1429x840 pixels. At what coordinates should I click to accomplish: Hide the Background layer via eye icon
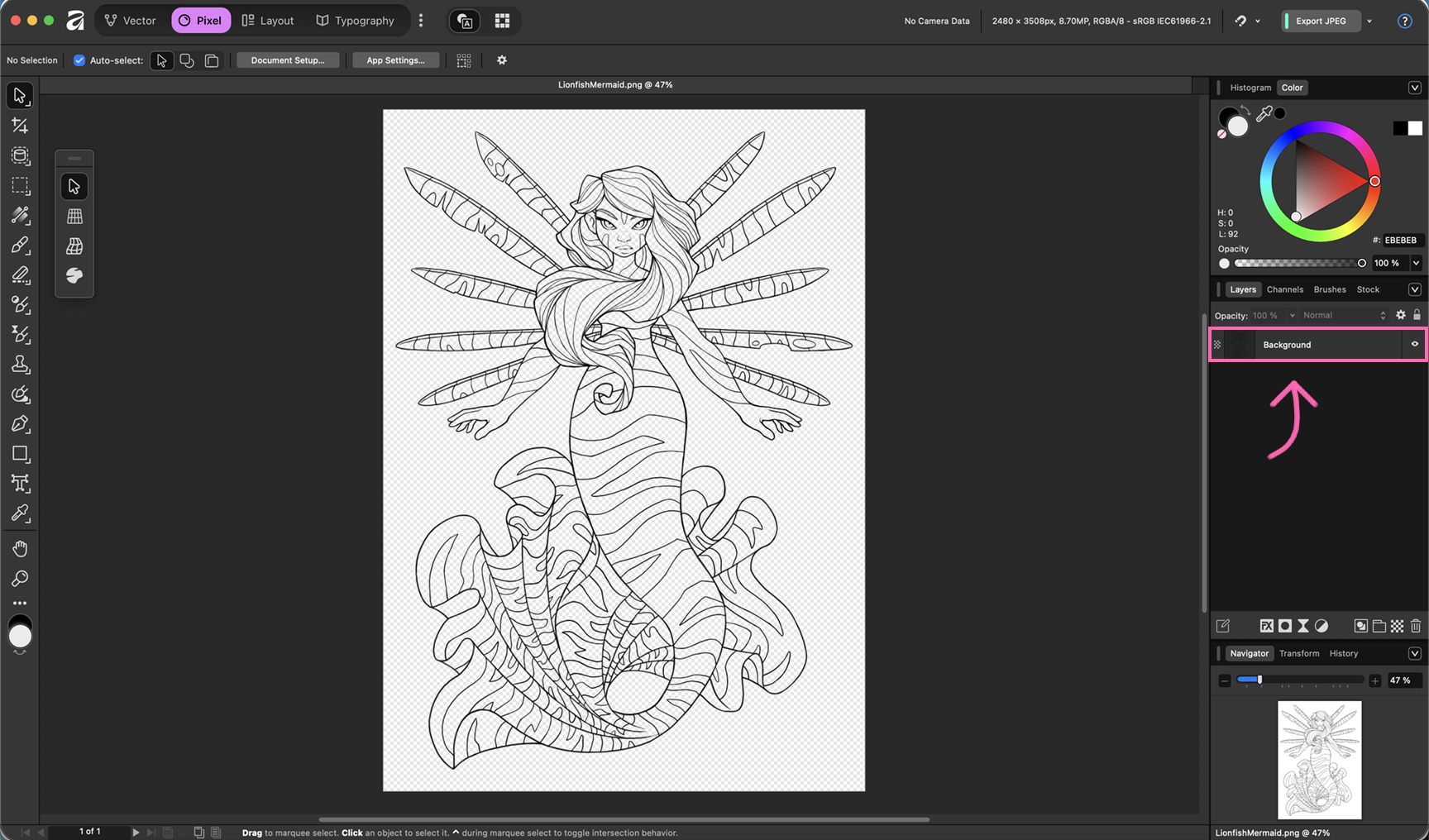tap(1414, 344)
